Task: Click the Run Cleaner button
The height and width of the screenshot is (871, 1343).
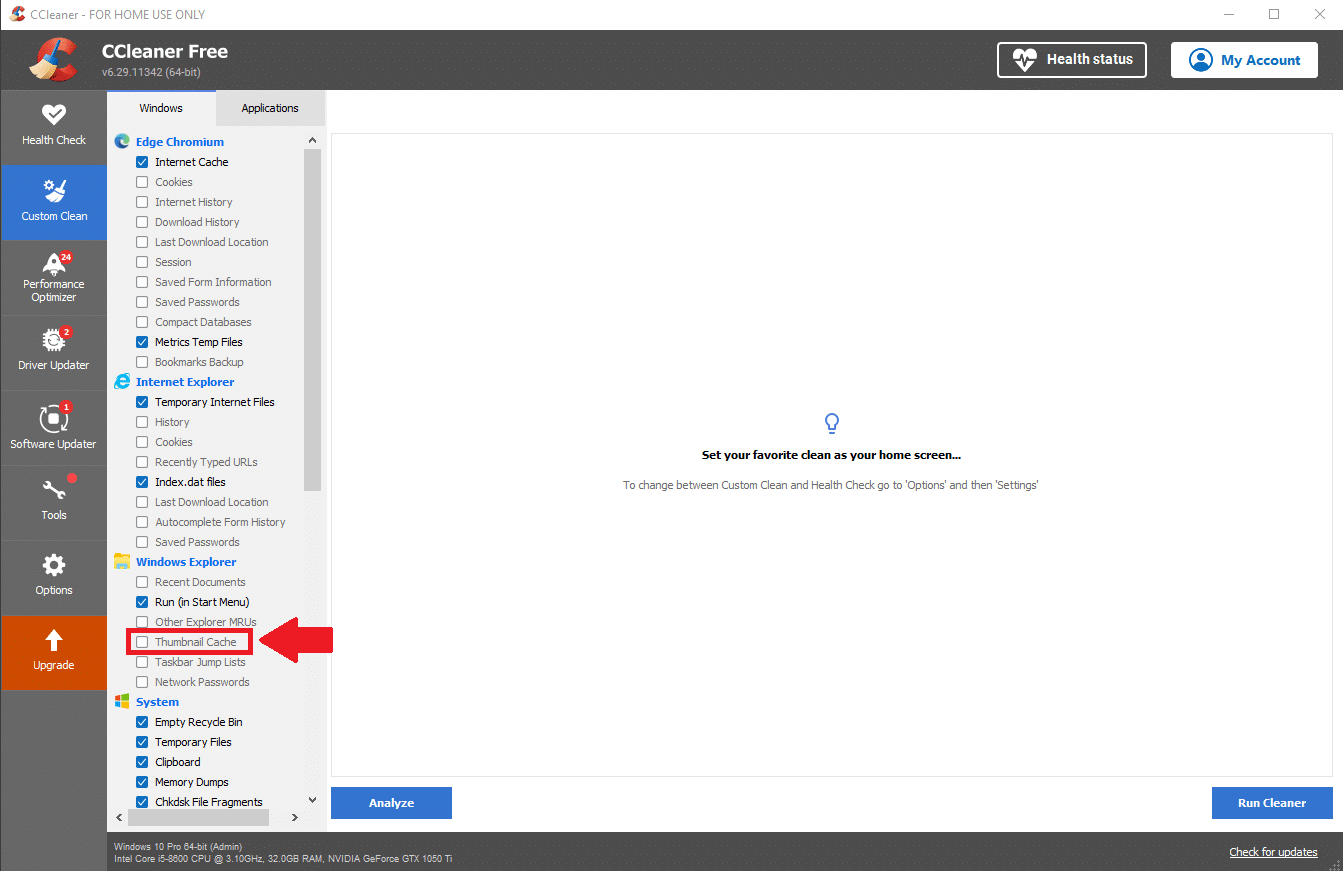Action: click(1272, 803)
